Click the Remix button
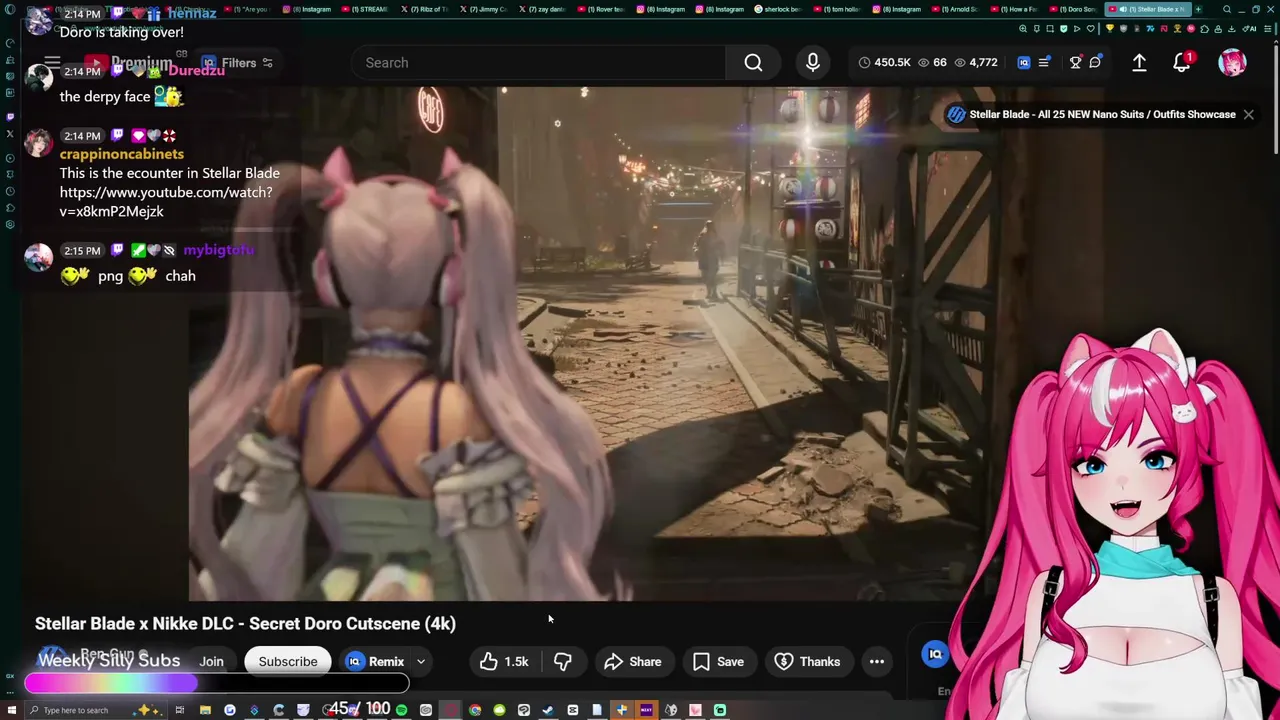Viewport: 1280px width, 720px height. click(x=375, y=661)
